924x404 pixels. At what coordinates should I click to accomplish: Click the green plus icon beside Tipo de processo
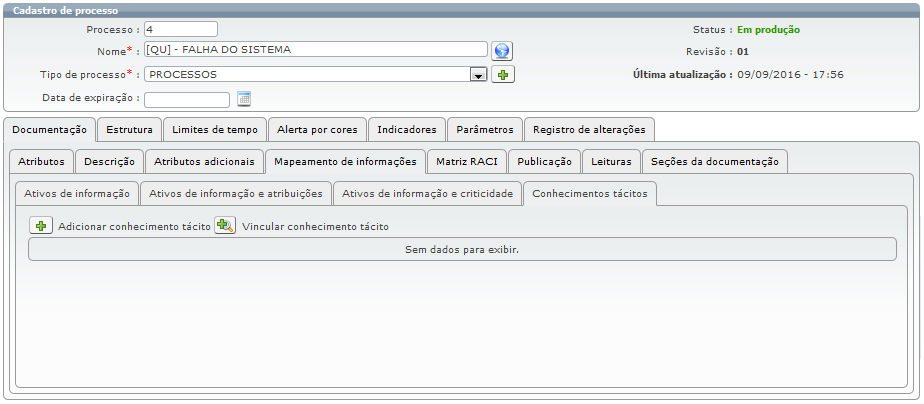click(x=502, y=75)
